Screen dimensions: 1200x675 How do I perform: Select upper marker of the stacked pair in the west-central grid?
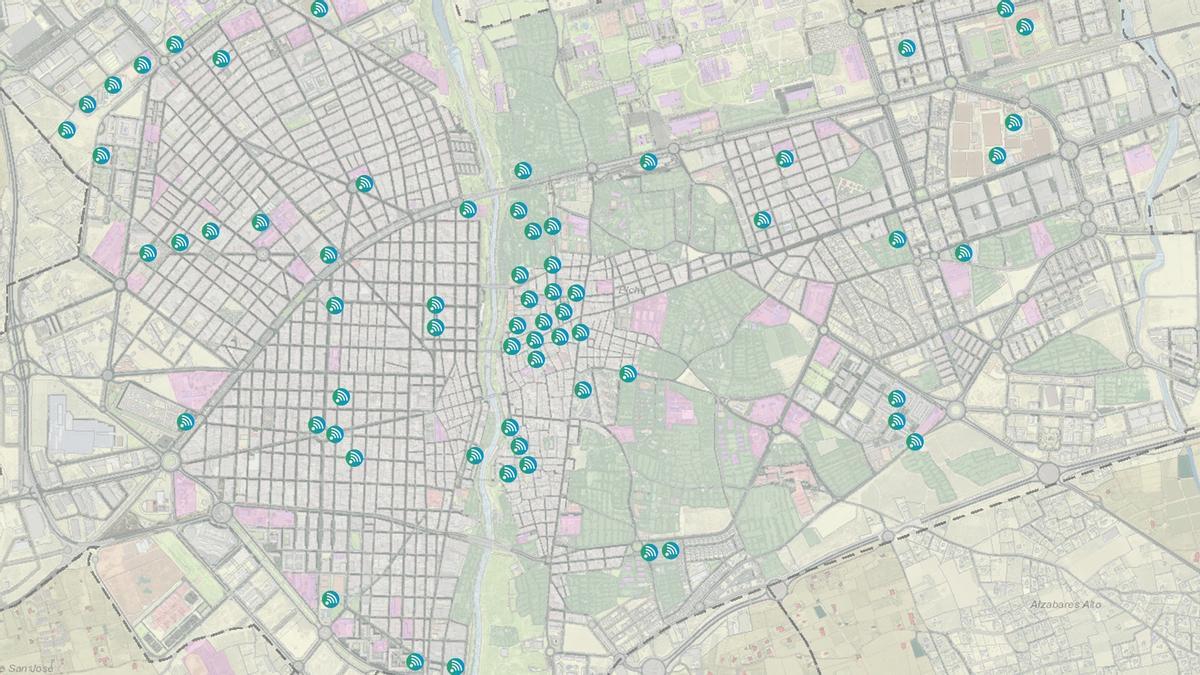pos(435,305)
